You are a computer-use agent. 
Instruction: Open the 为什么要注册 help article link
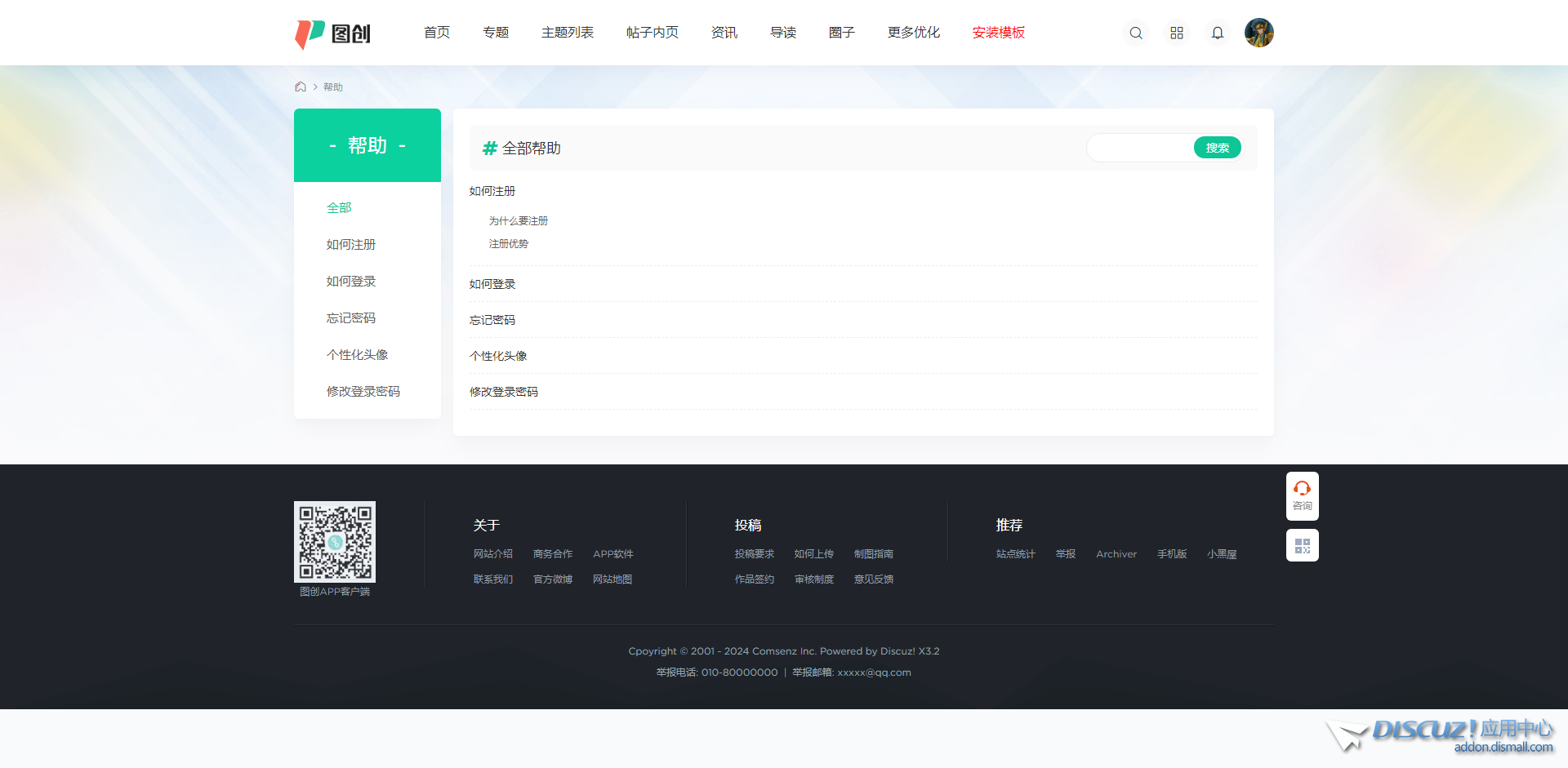tap(519, 221)
